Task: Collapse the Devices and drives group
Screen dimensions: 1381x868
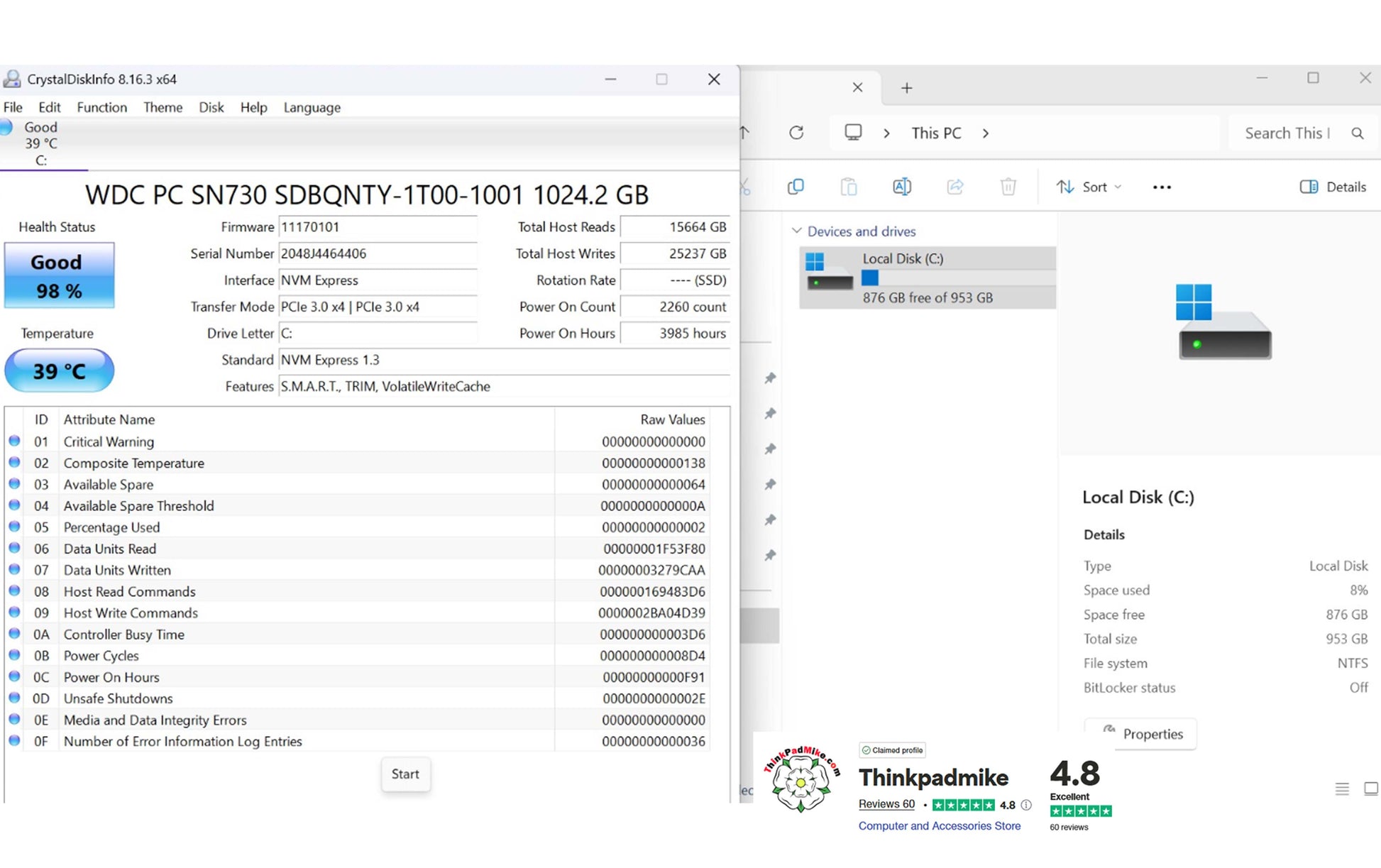Action: click(x=797, y=231)
